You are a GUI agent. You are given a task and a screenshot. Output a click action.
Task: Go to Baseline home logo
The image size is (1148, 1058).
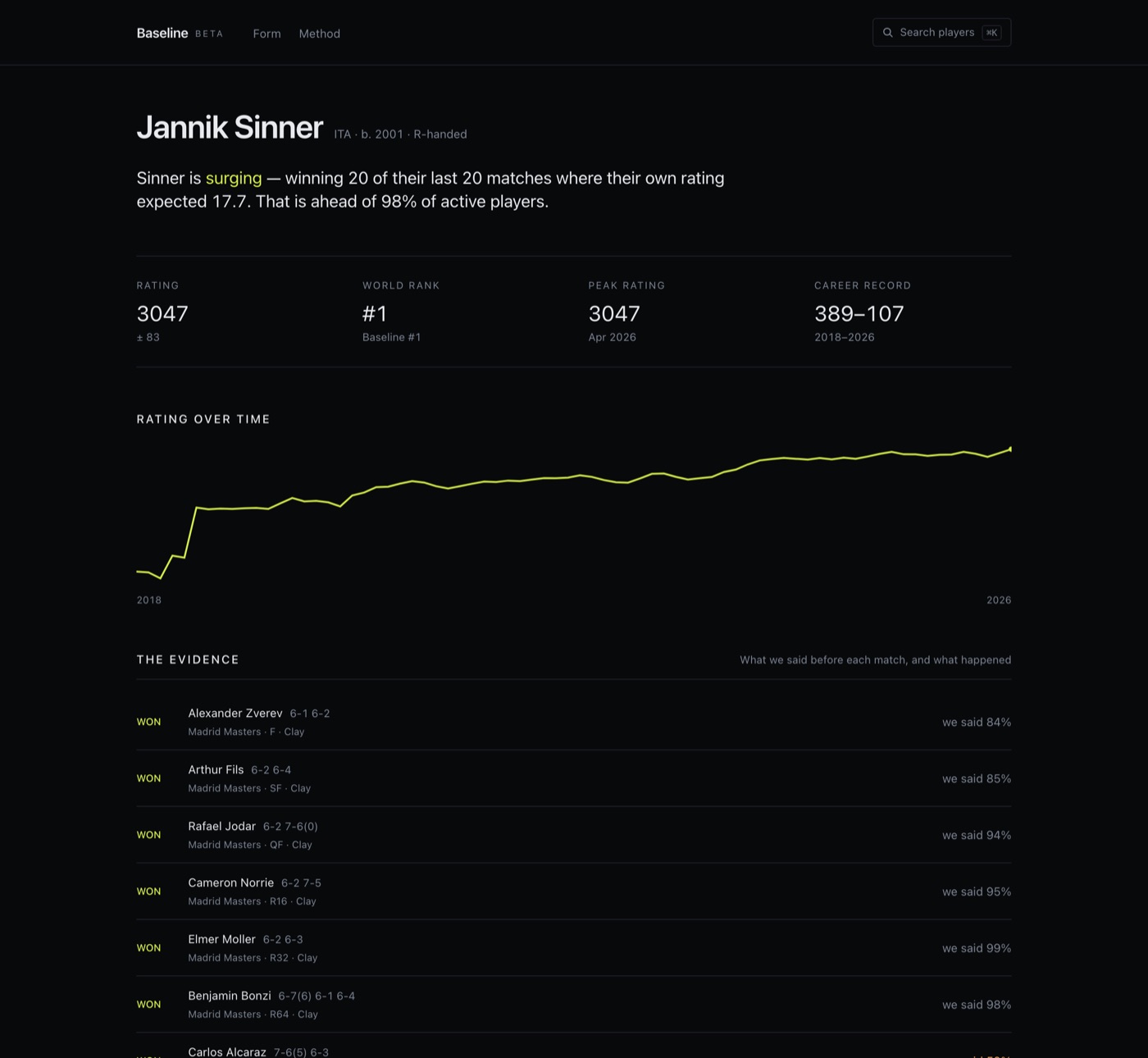pyautogui.click(x=162, y=33)
